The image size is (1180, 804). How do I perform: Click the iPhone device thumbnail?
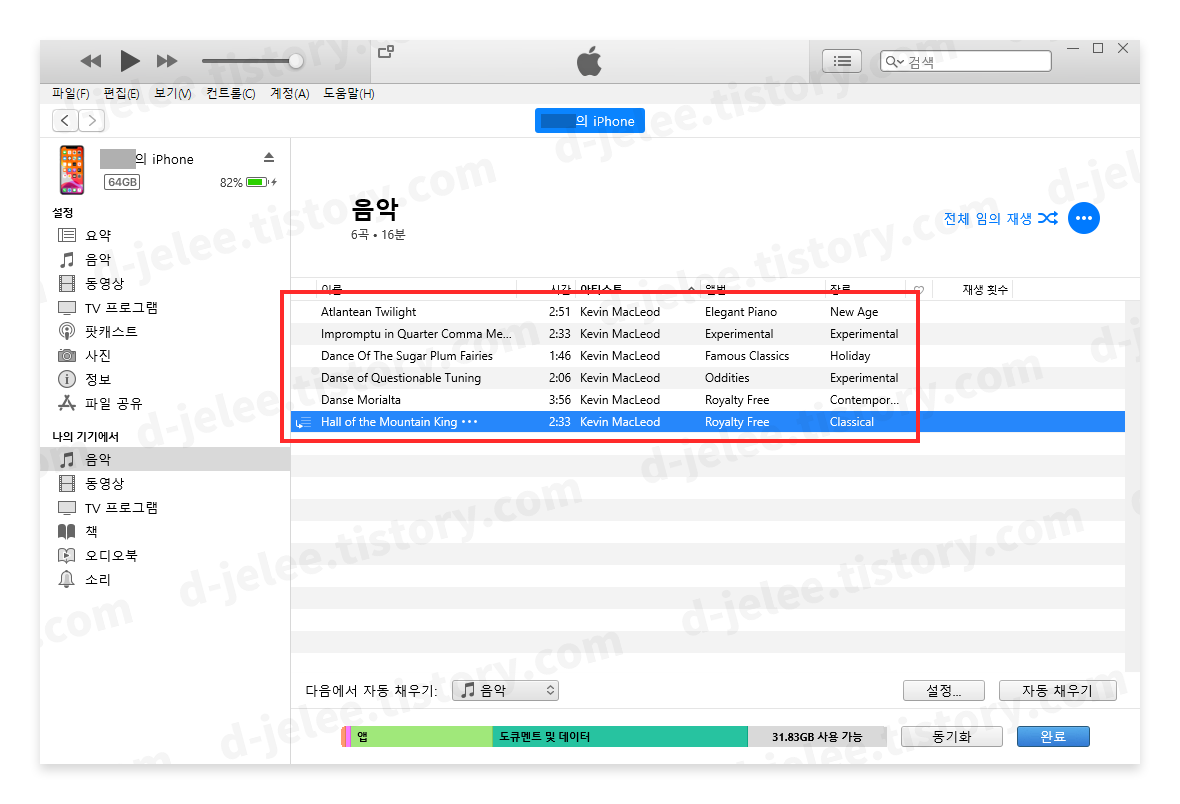click(72, 170)
